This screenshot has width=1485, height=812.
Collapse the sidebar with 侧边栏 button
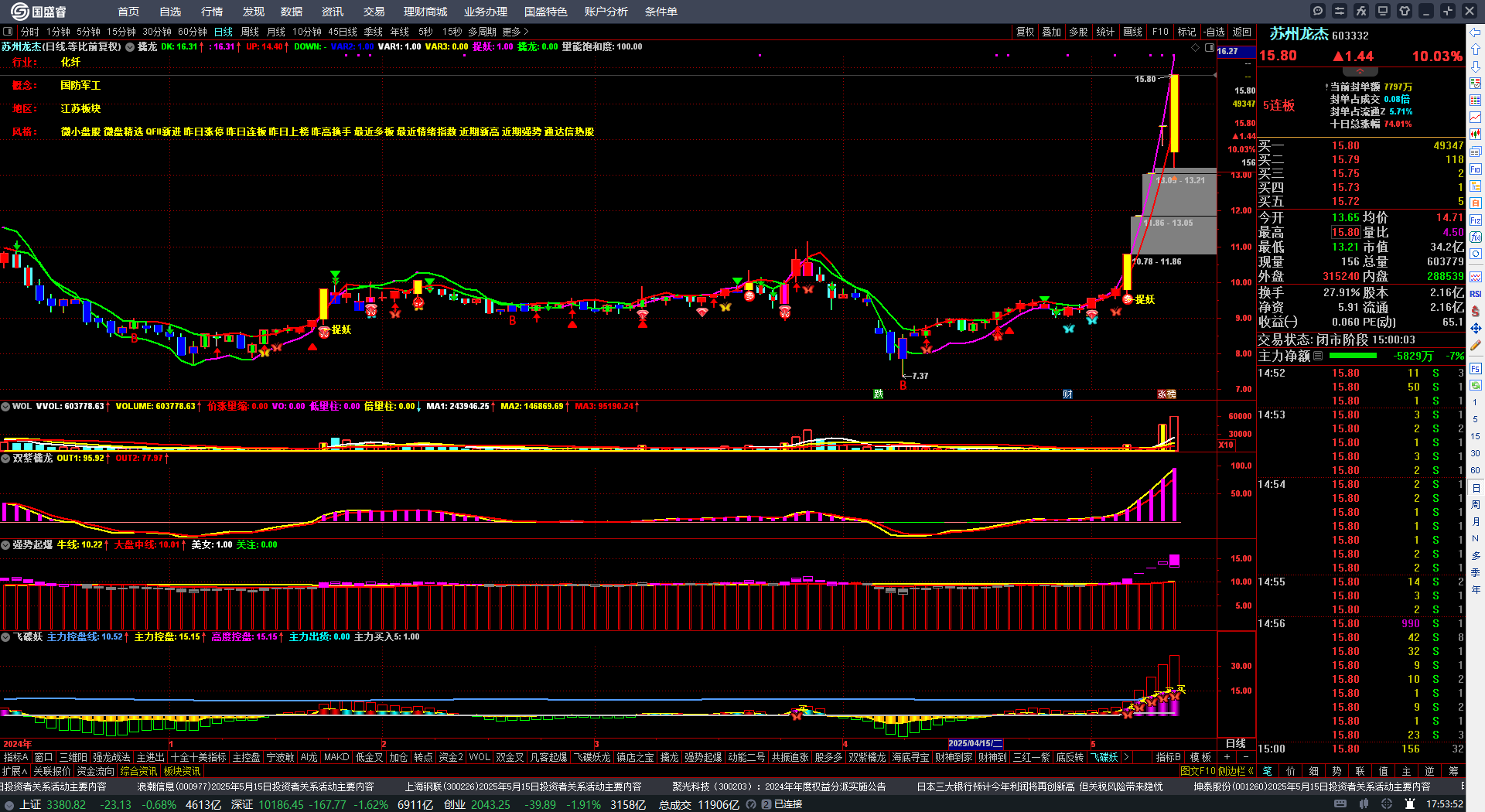(x=1236, y=771)
